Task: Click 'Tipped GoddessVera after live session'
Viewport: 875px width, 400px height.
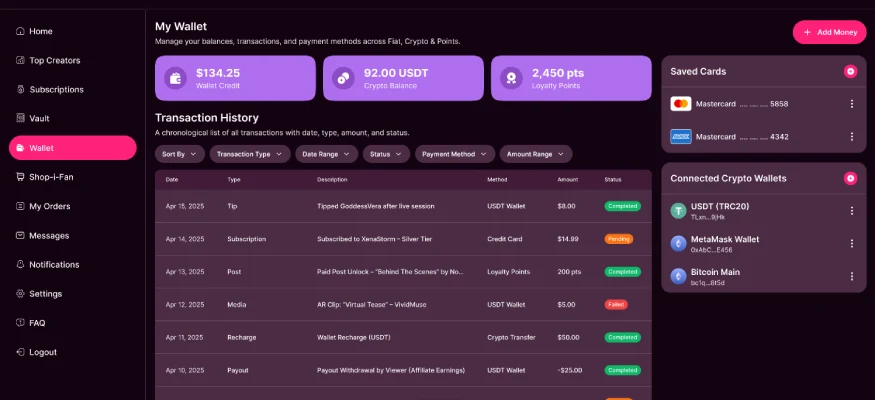Action: point(376,206)
